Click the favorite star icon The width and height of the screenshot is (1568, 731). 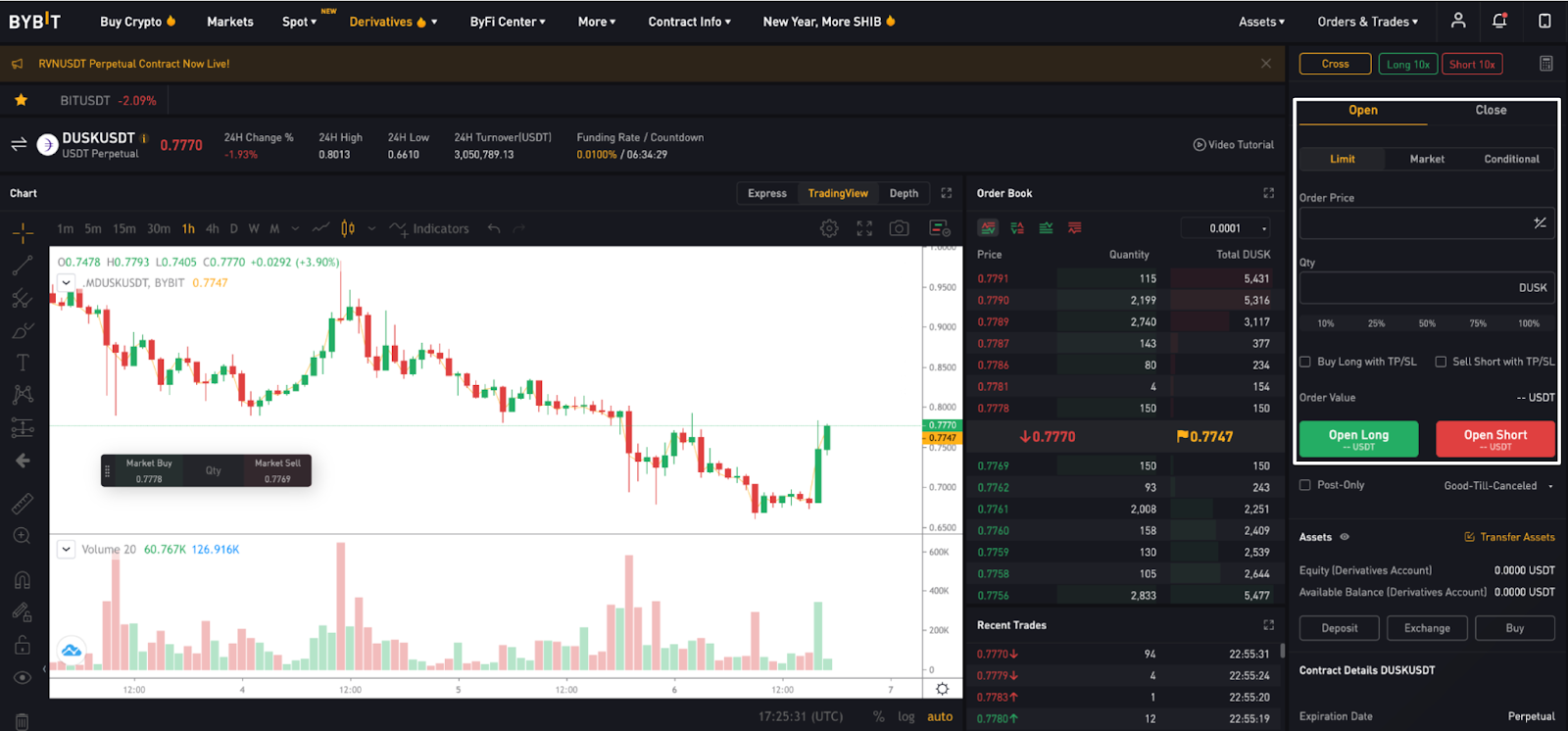[21, 100]
